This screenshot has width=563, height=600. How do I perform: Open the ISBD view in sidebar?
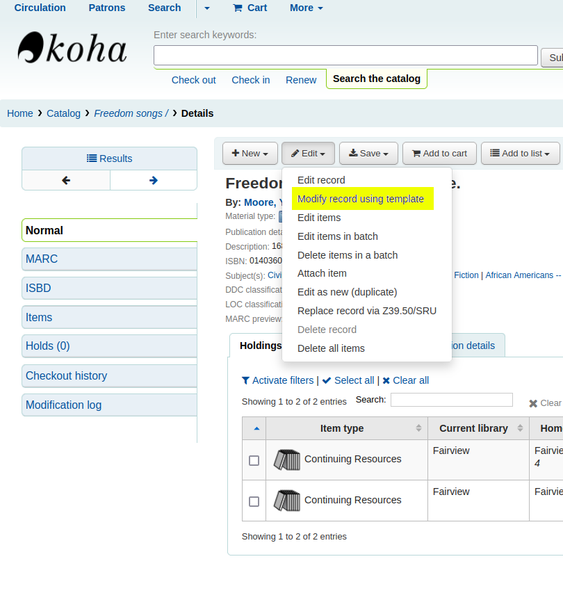(x=109, y=288)
